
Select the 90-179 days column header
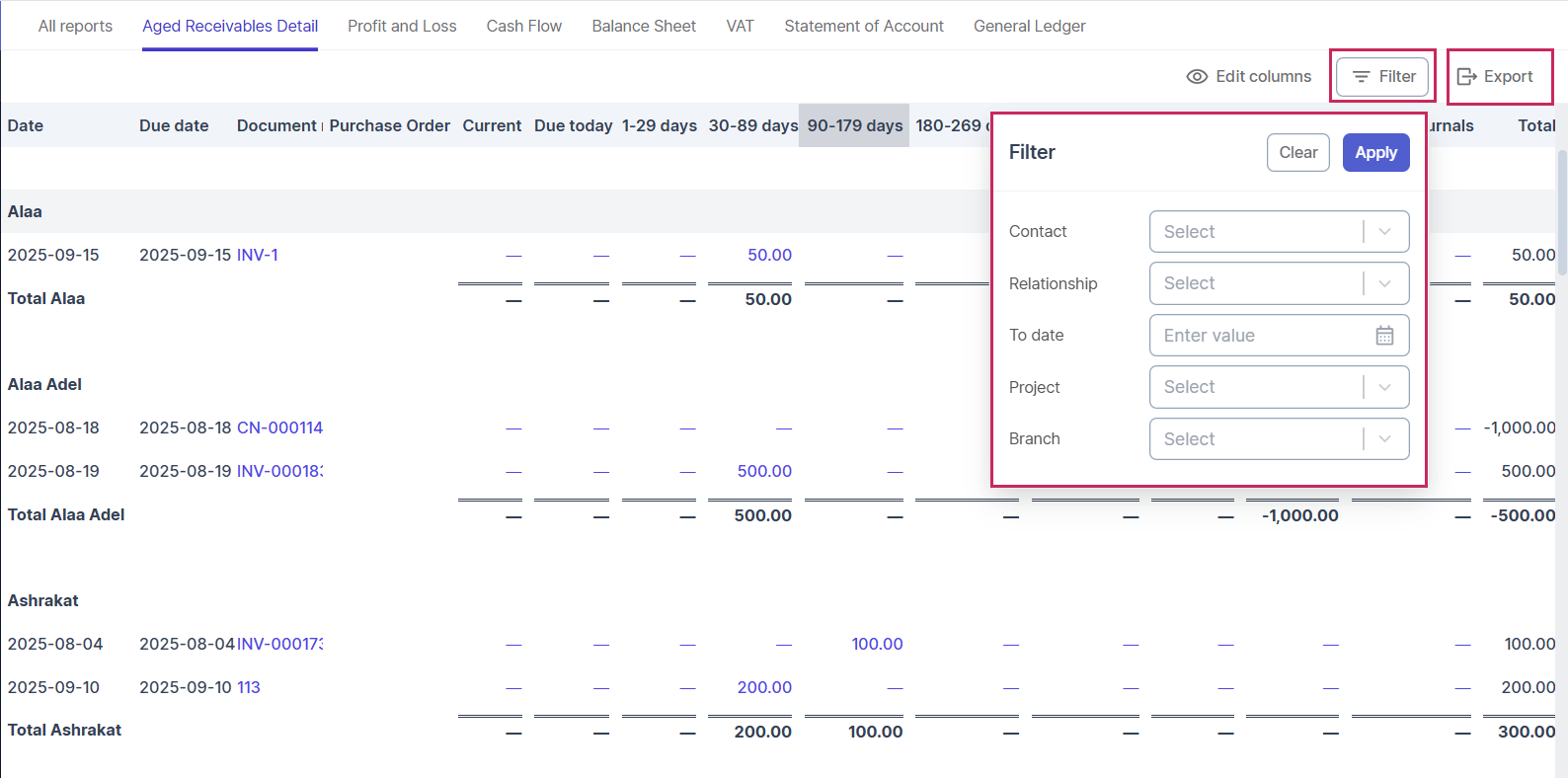point(854,125)
